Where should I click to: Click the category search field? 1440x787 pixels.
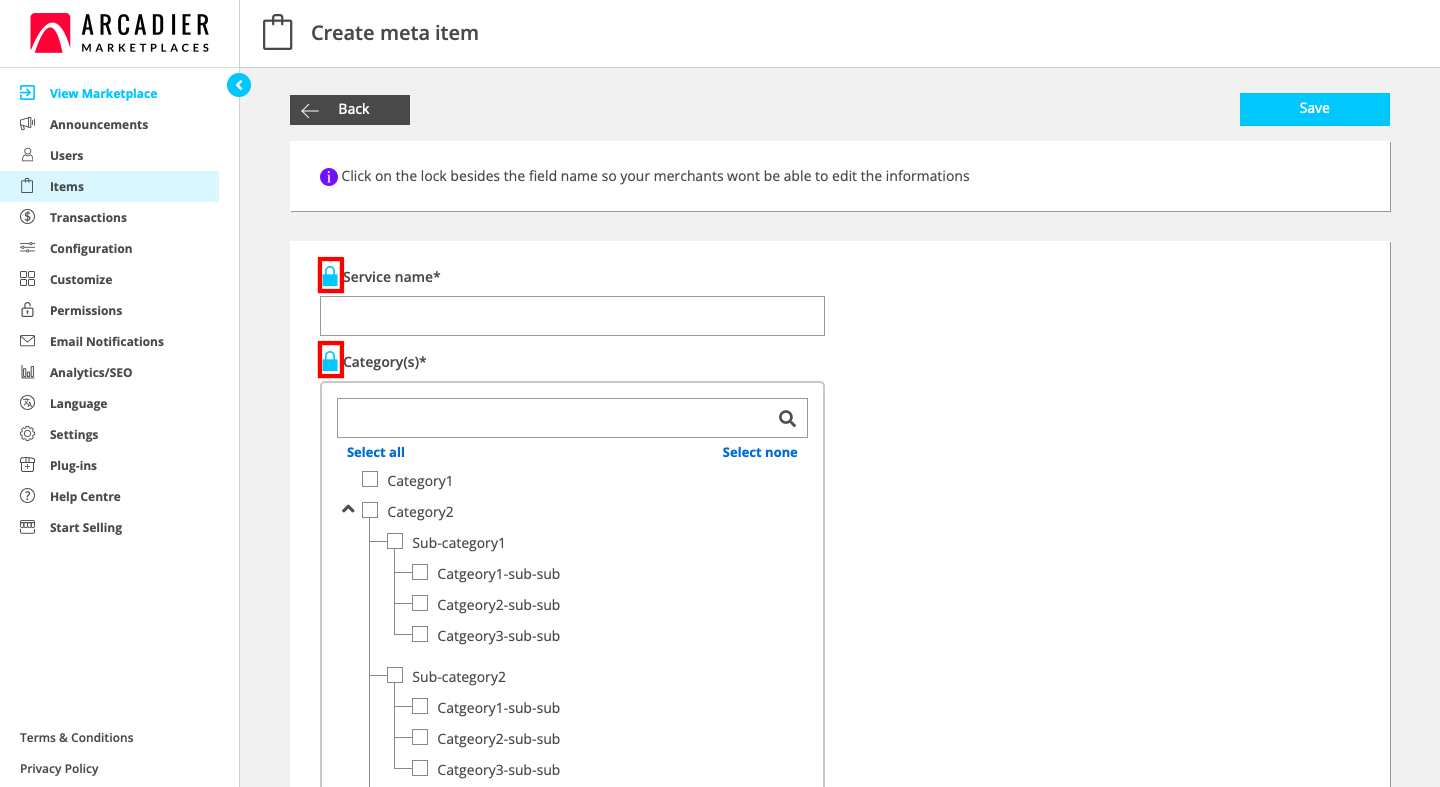(572, 418)
